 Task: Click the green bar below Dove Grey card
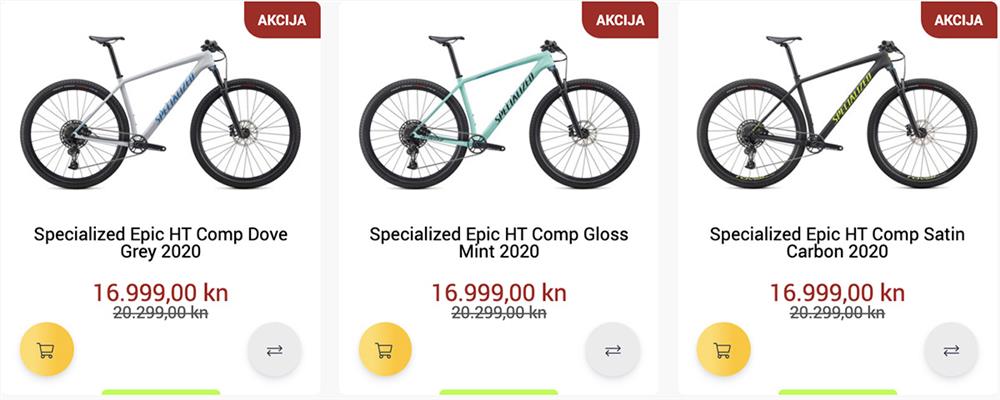(161, 392)
